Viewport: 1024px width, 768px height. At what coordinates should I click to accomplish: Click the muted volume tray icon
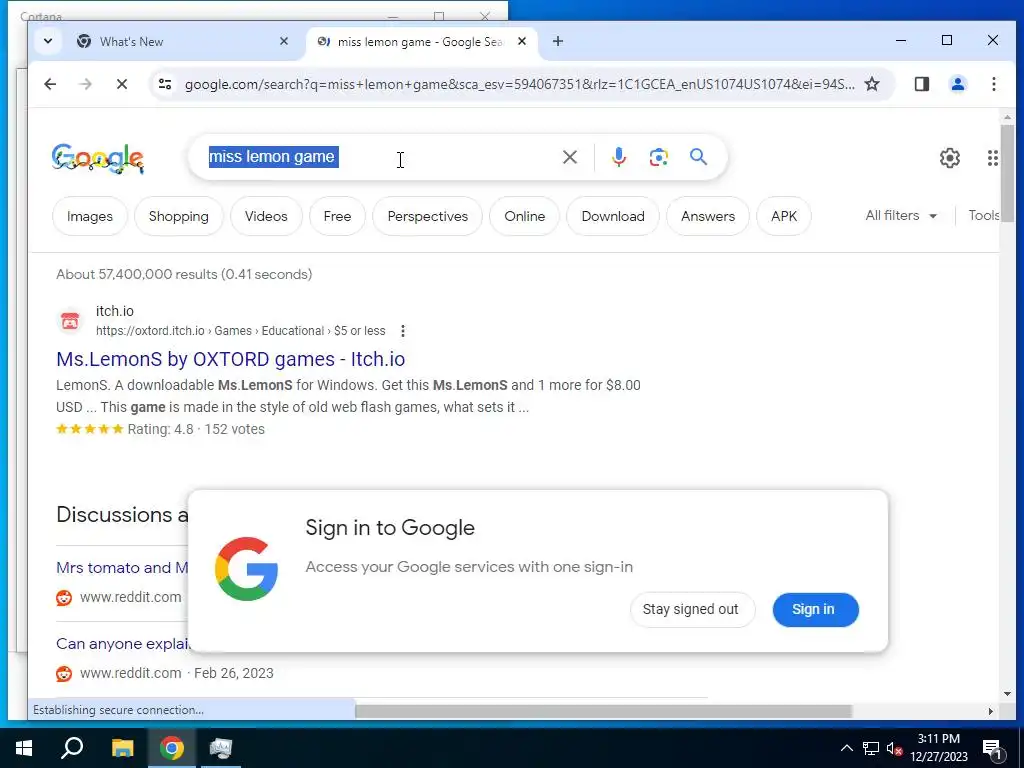click(x=895, y=748)
